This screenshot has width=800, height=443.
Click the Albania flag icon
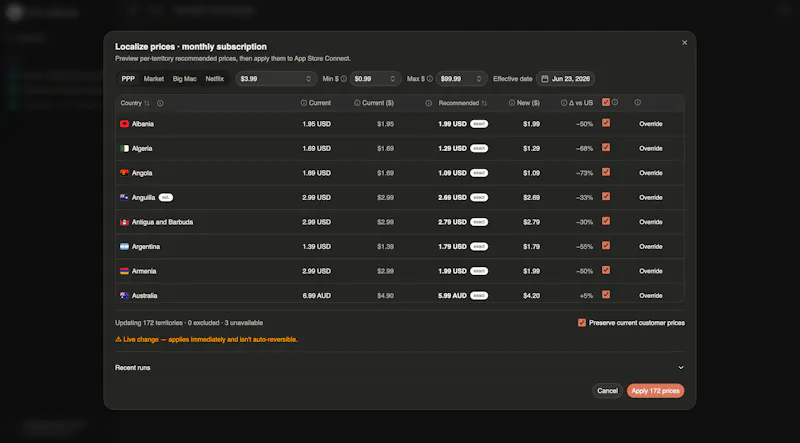(x=124, y=124)
